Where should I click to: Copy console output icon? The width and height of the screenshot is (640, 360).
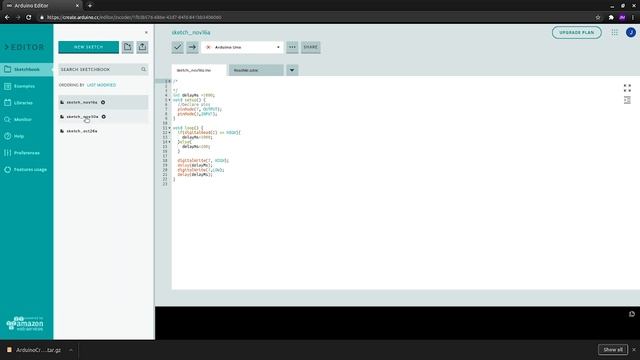[632, 314]
